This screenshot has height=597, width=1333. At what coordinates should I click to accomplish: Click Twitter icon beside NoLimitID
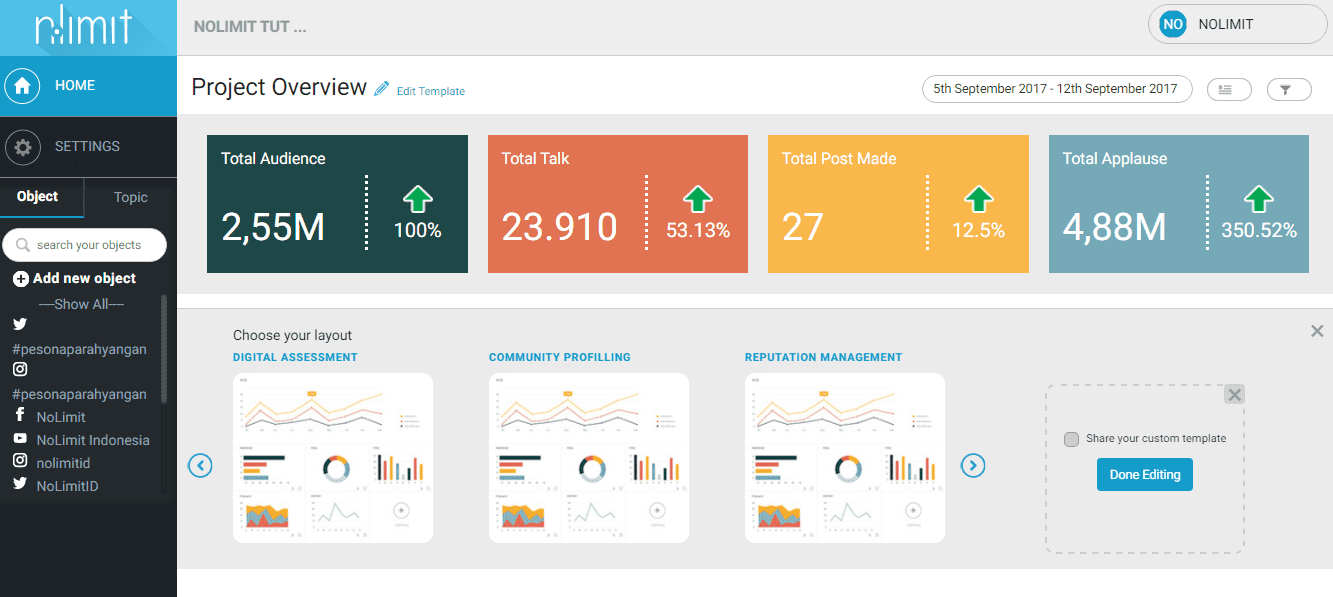tap(20, 485)
